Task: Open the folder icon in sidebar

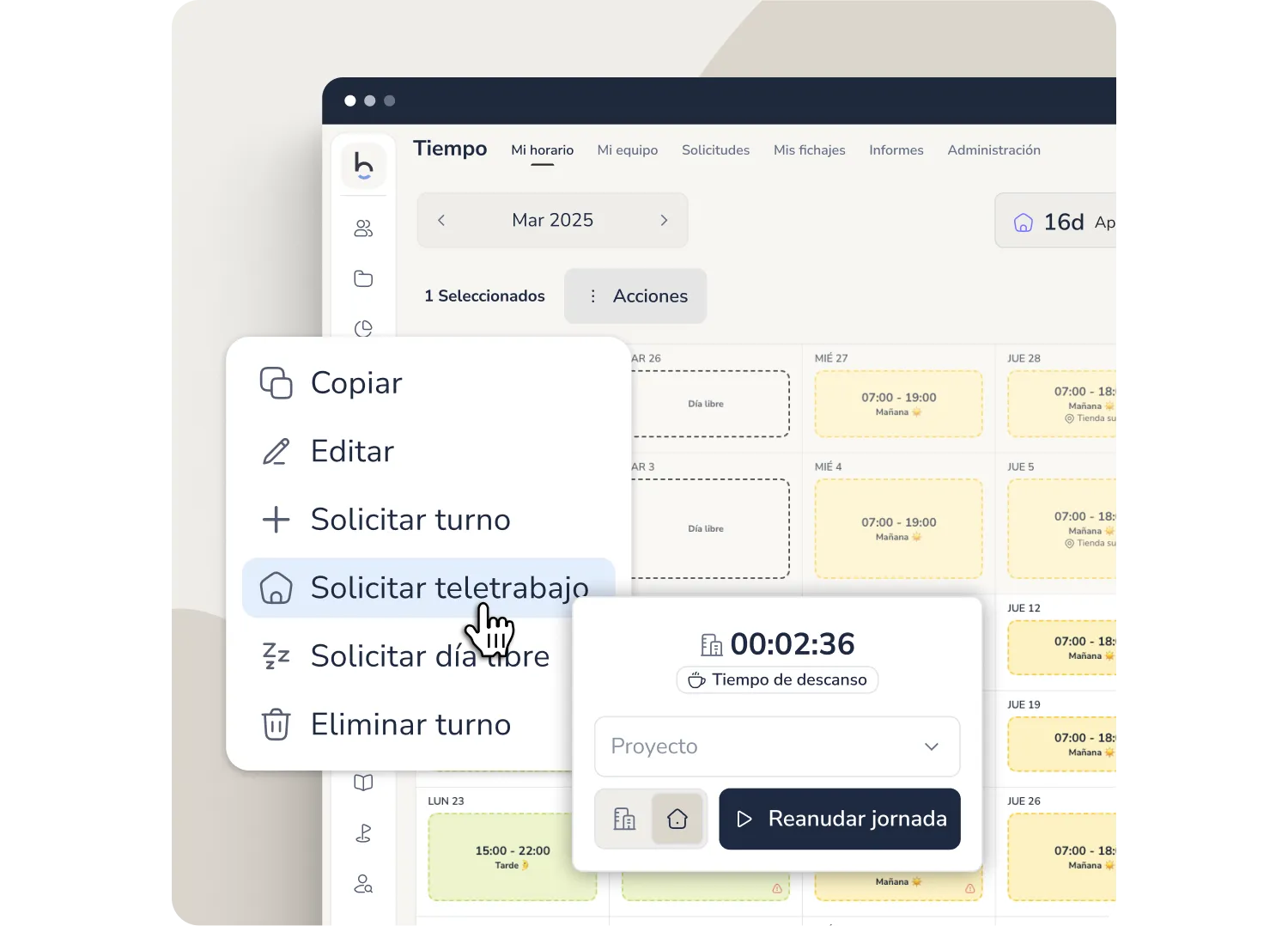Action: coord(363,278)
